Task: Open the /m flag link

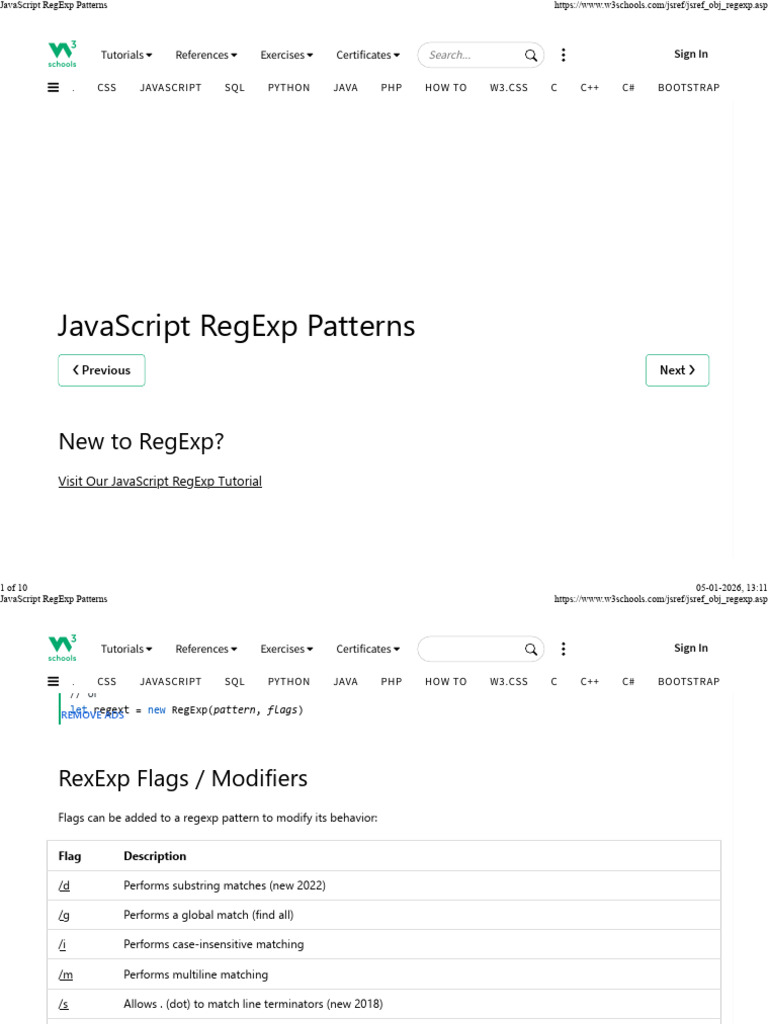Action: tap(65, 975)
